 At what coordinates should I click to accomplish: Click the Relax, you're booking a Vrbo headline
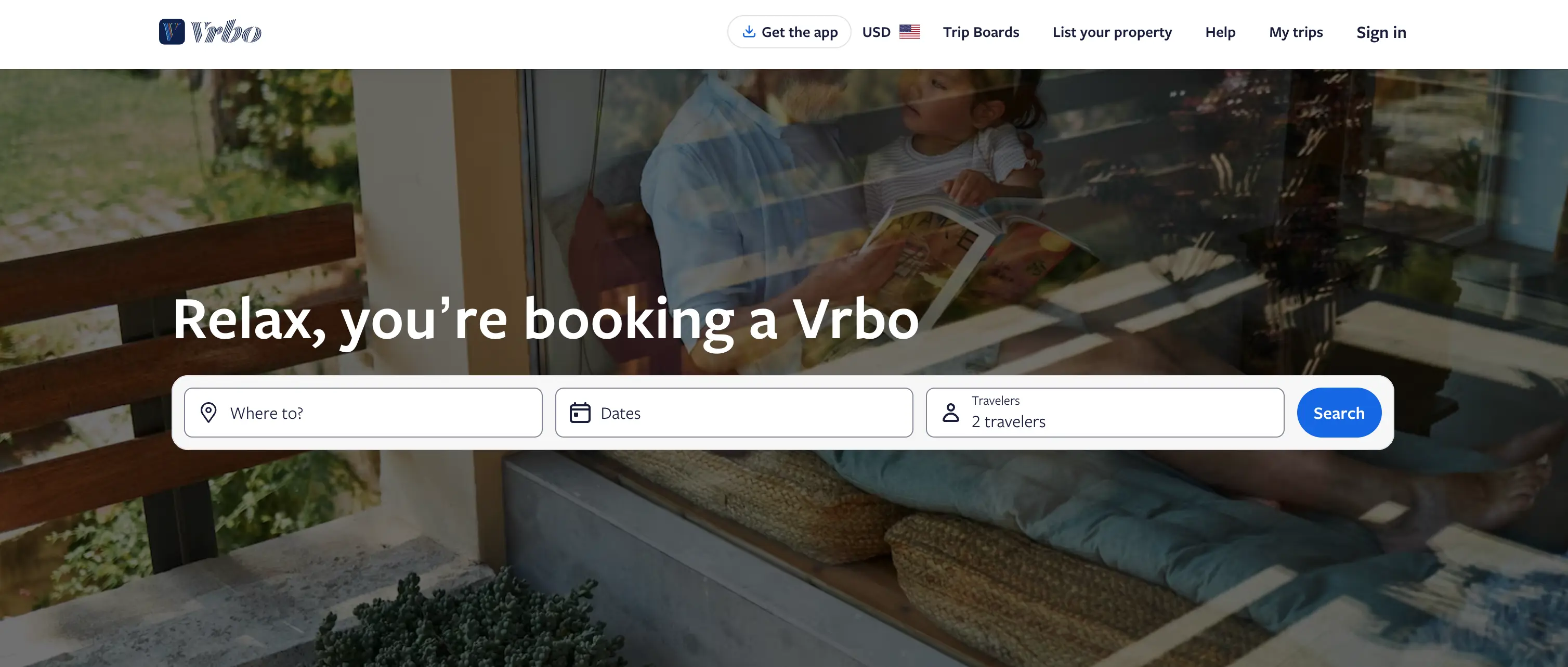[x=545, y=319]
